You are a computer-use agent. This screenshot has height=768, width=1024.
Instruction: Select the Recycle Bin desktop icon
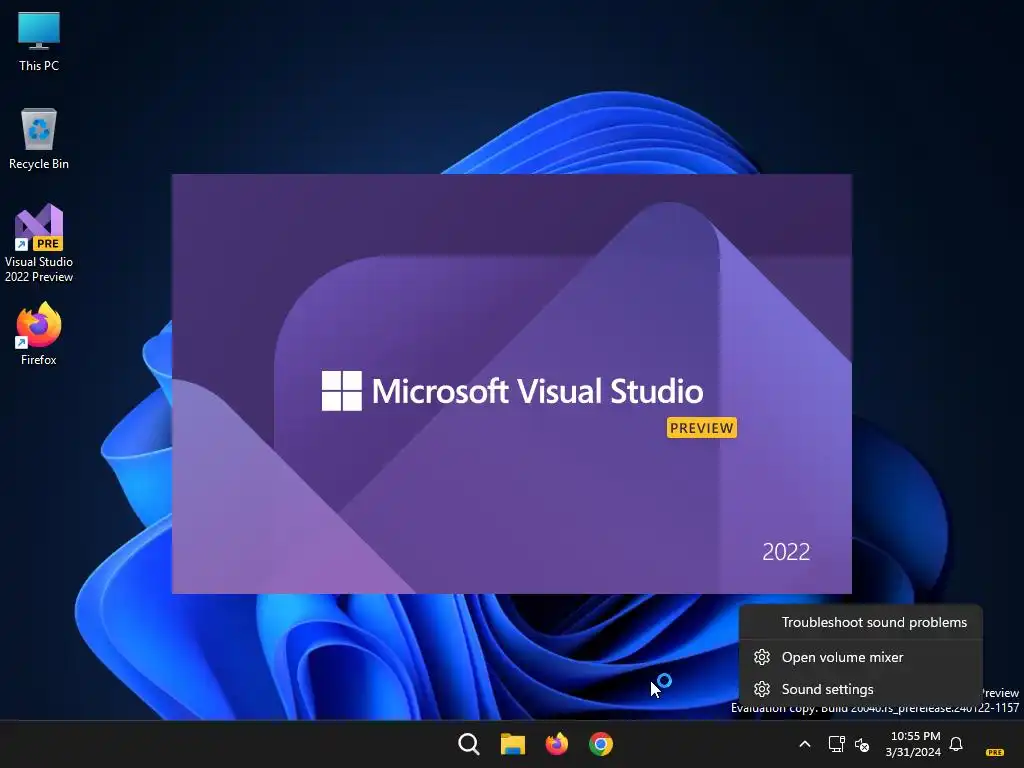[39, 138]
